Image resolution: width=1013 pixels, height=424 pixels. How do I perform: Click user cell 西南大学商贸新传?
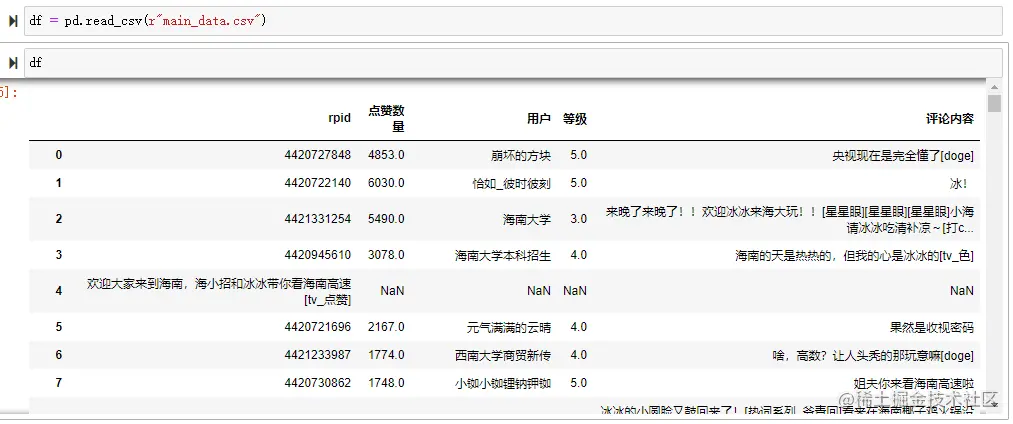coord(503,355)
